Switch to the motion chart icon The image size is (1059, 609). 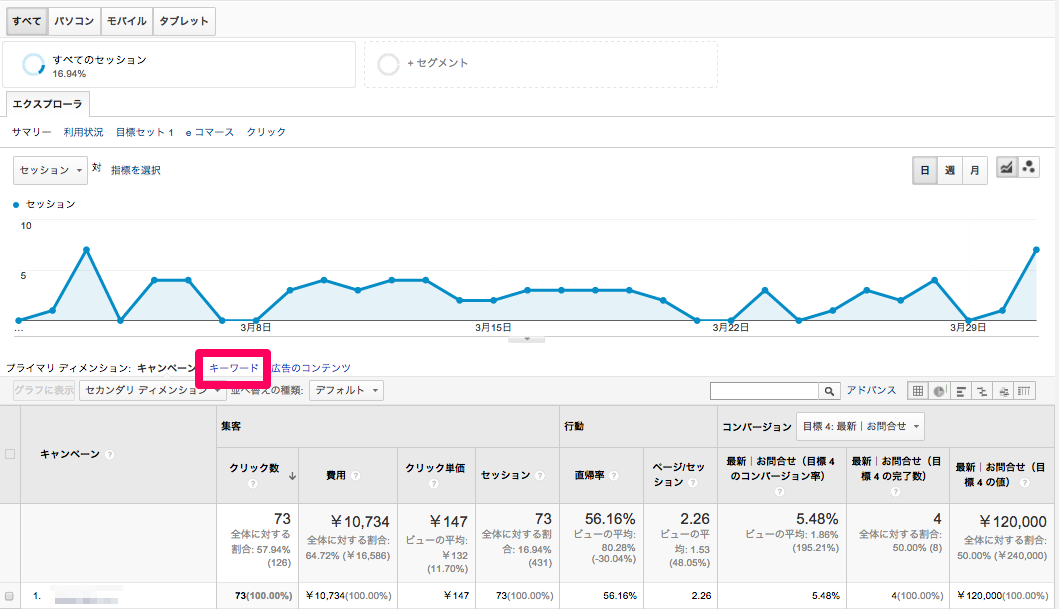coord(1030,169)
